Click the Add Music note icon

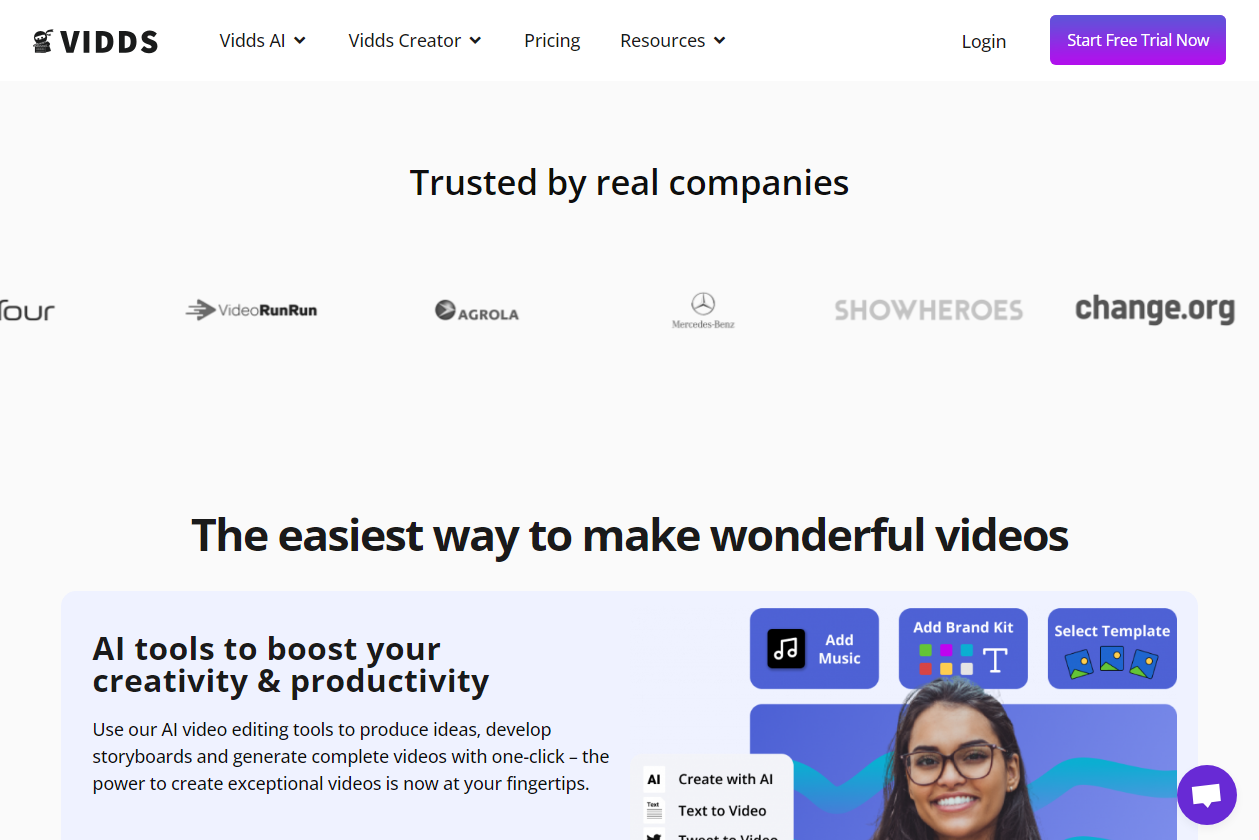tap(786, 649)
